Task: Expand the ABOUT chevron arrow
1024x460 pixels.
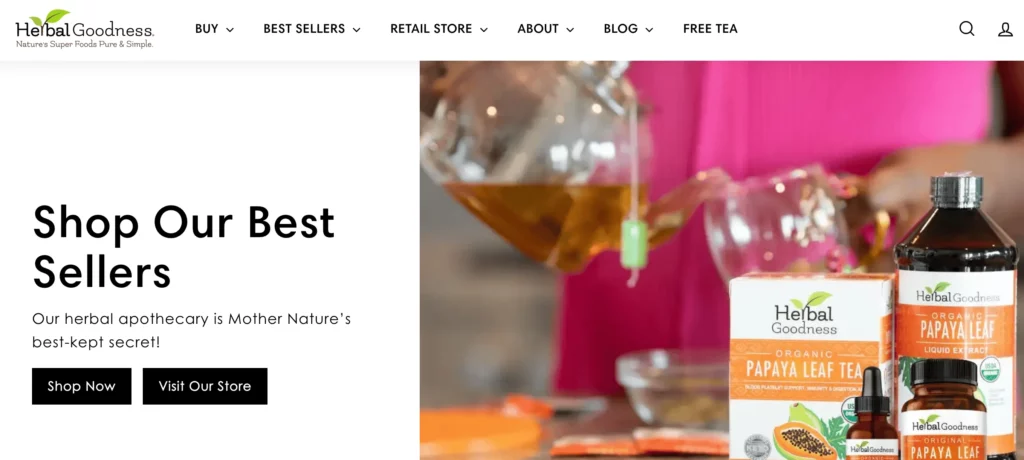Action: coord(570,29)
